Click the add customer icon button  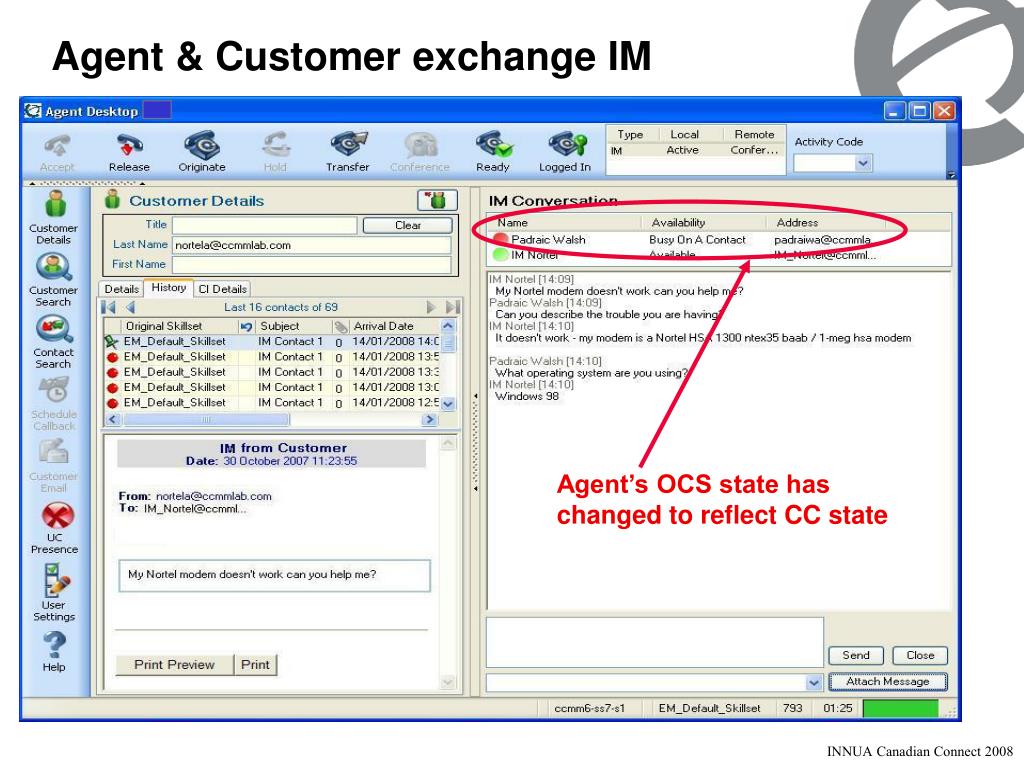coord(437,200)
